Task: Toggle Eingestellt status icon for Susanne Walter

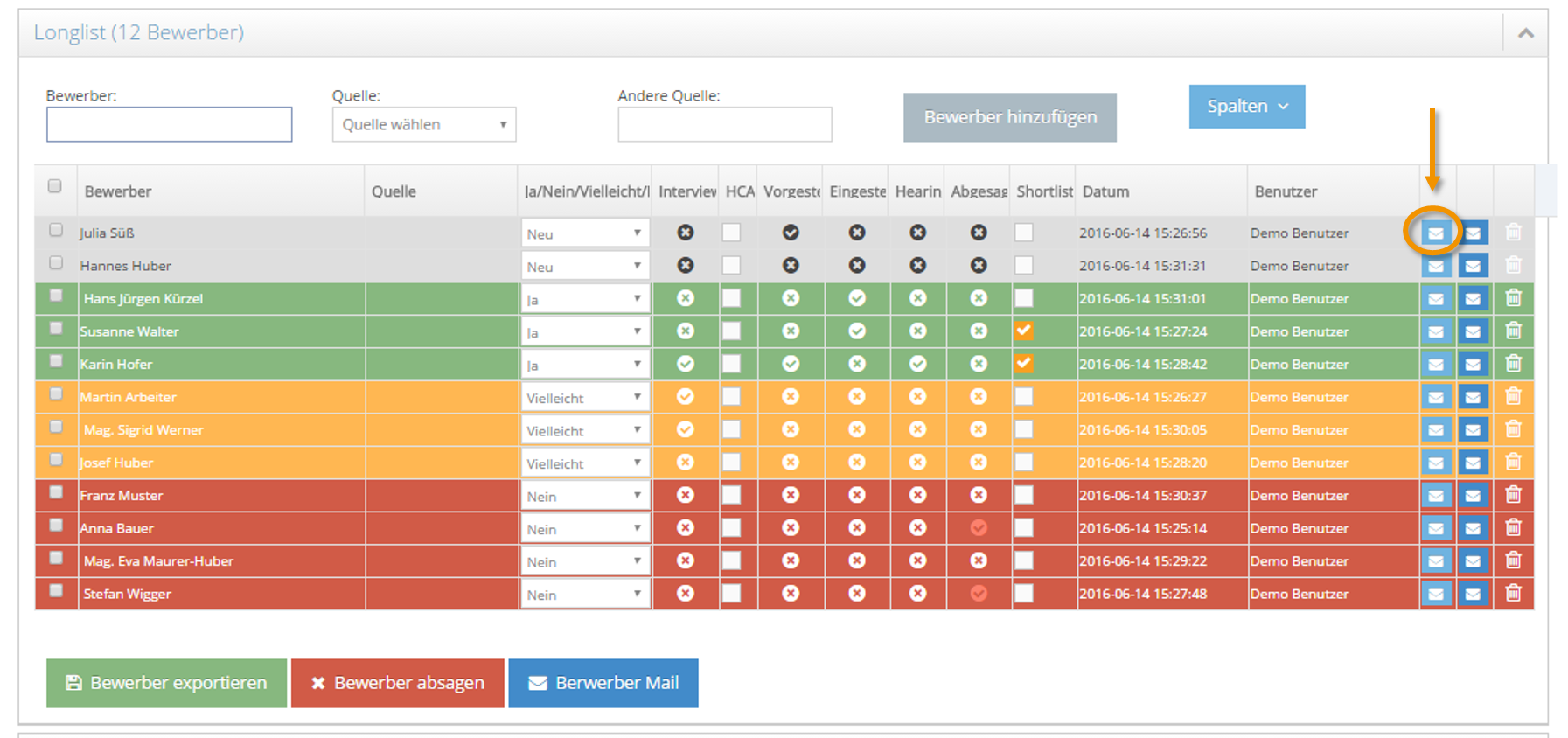Action: pos(857,331)
